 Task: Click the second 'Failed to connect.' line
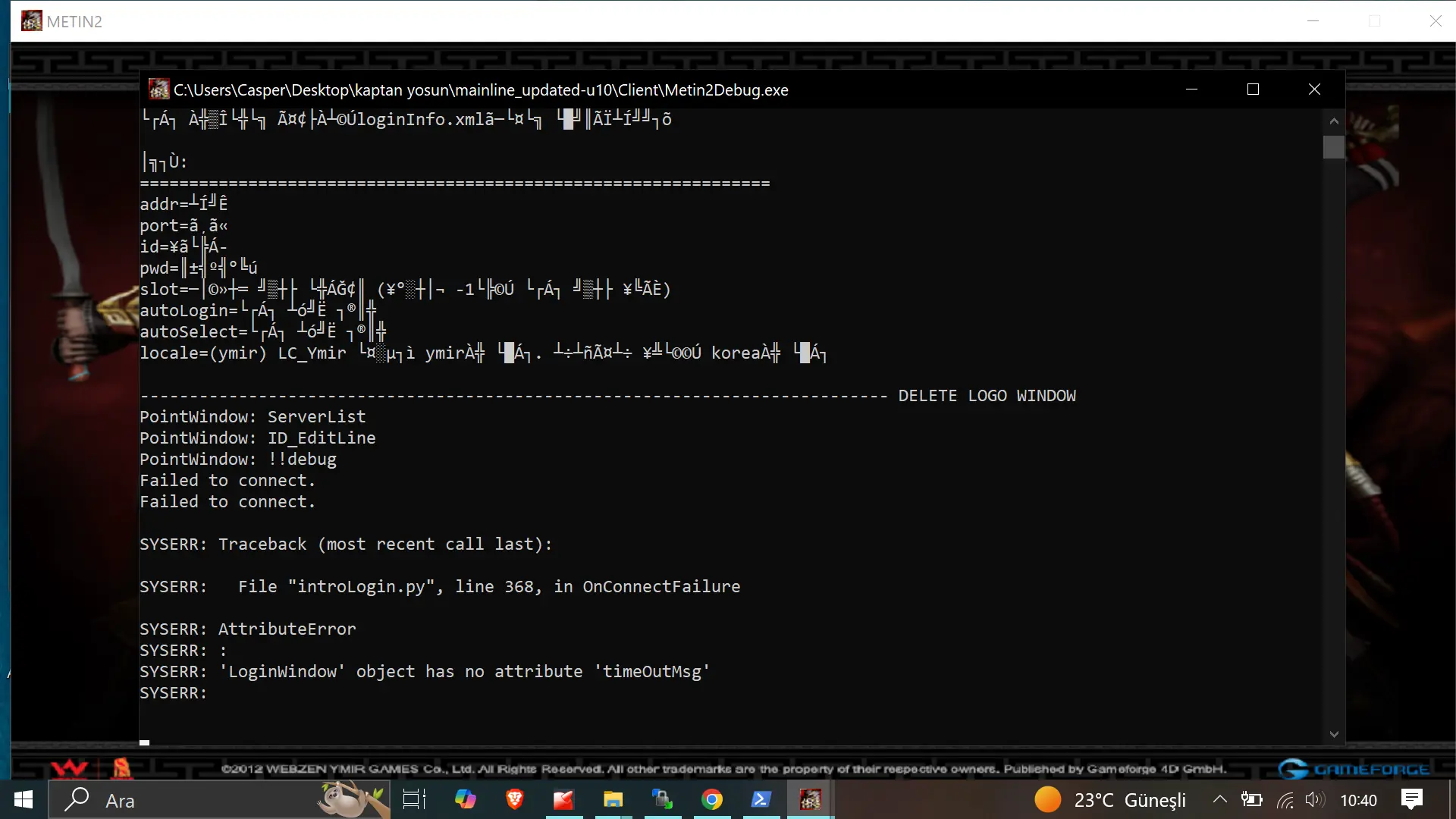click(227, 502)
